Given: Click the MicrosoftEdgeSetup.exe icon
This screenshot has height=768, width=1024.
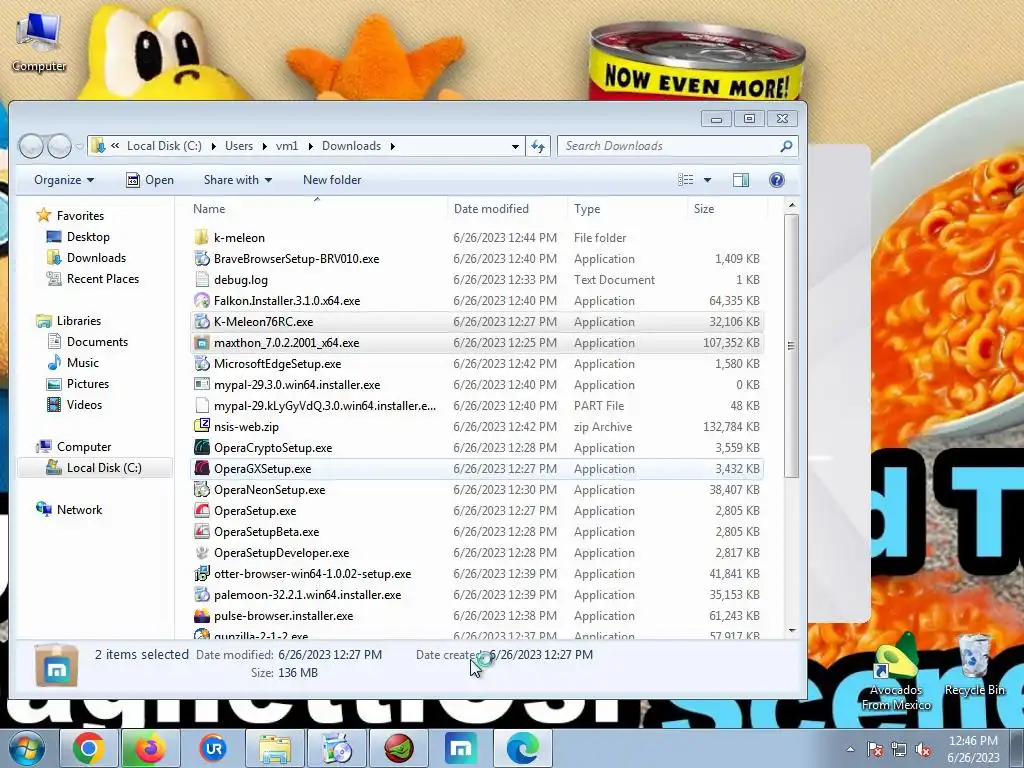Looking at the screenshot, I should [x=202, y=364].
